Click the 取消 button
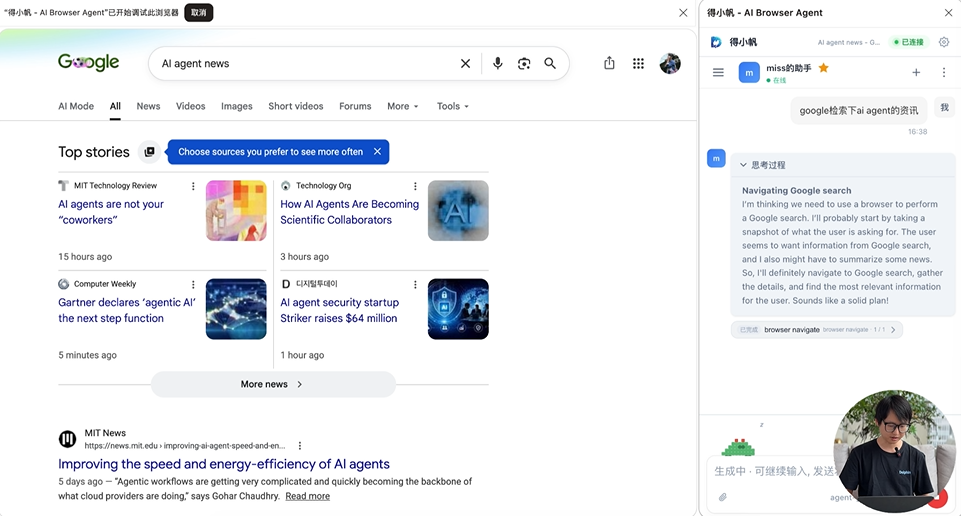The height and width of the screenshot is (516, 961). point(199,12)
